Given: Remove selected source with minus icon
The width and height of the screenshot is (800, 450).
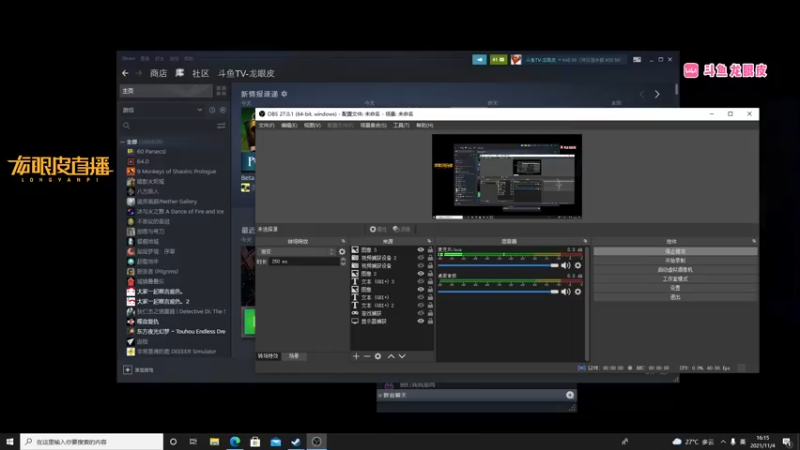Looking at the screenshot, I should 367,356.
